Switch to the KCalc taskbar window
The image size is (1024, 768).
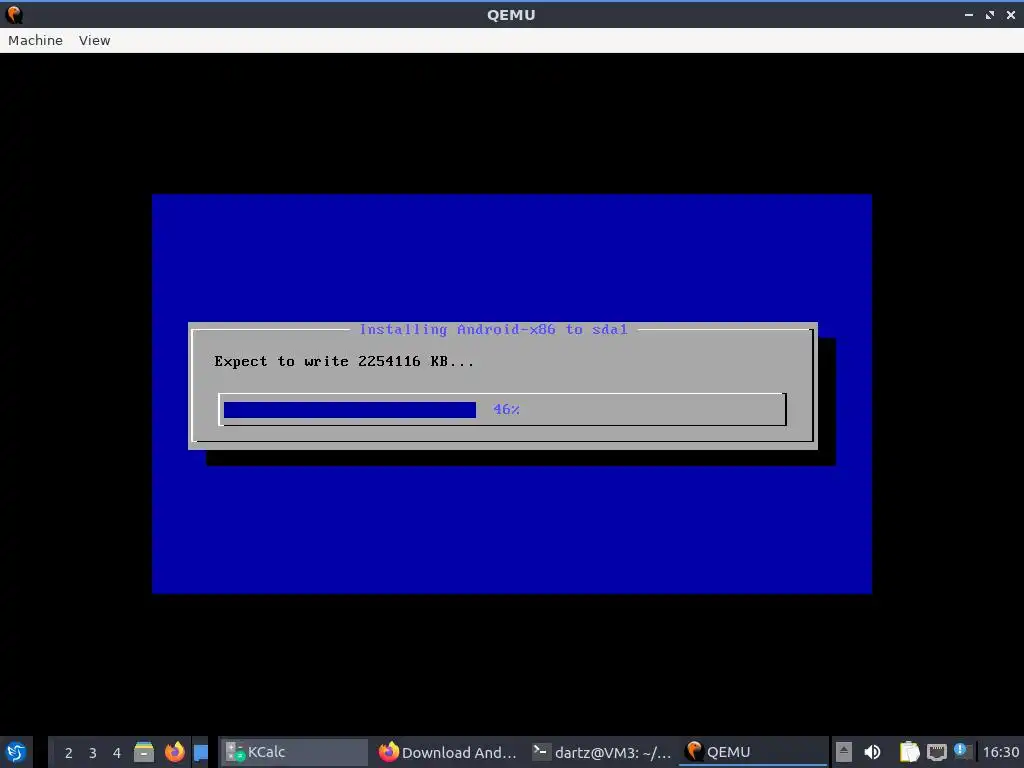(293, 752)
